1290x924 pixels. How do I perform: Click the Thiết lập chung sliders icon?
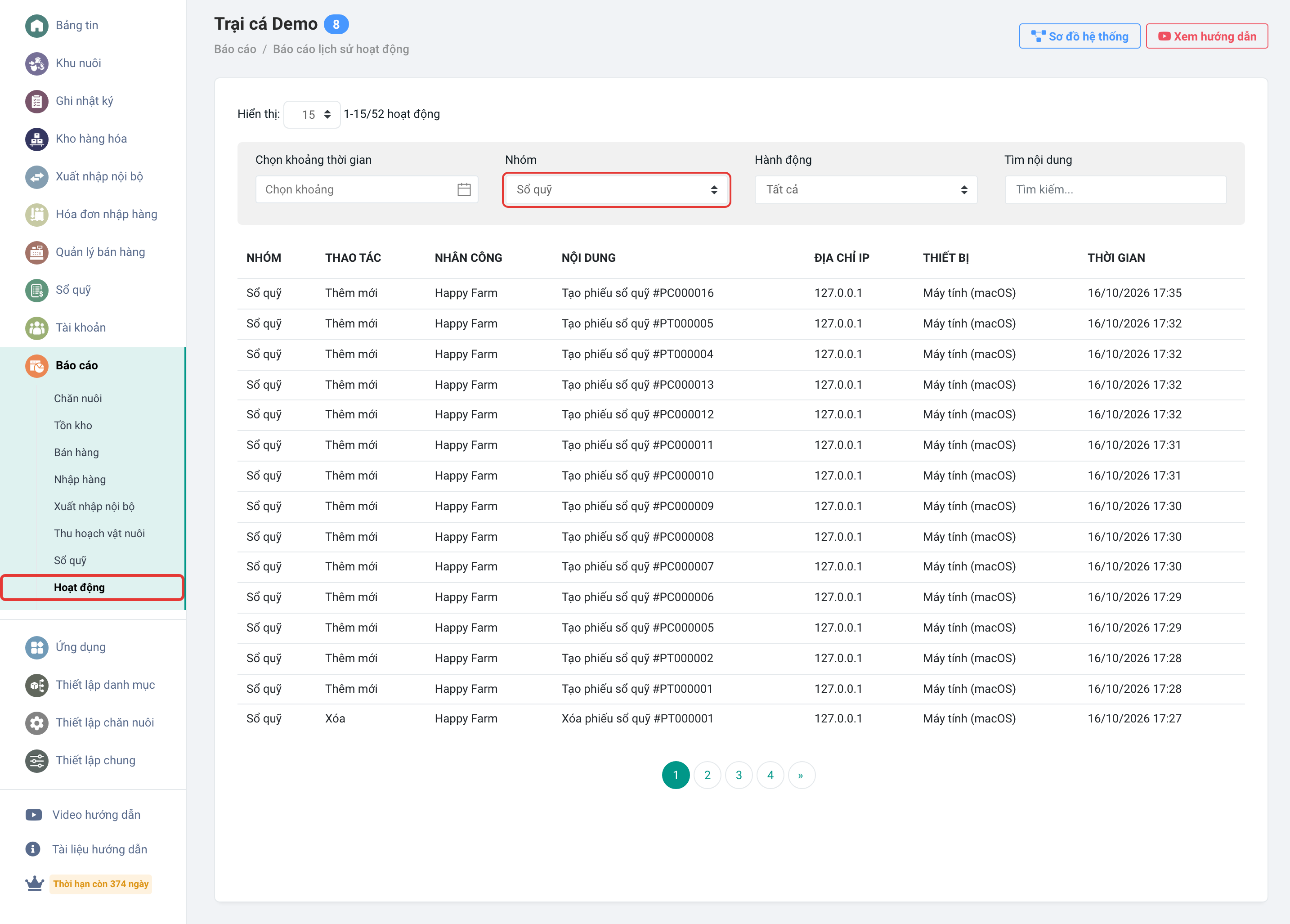click(x=37, y=761)
